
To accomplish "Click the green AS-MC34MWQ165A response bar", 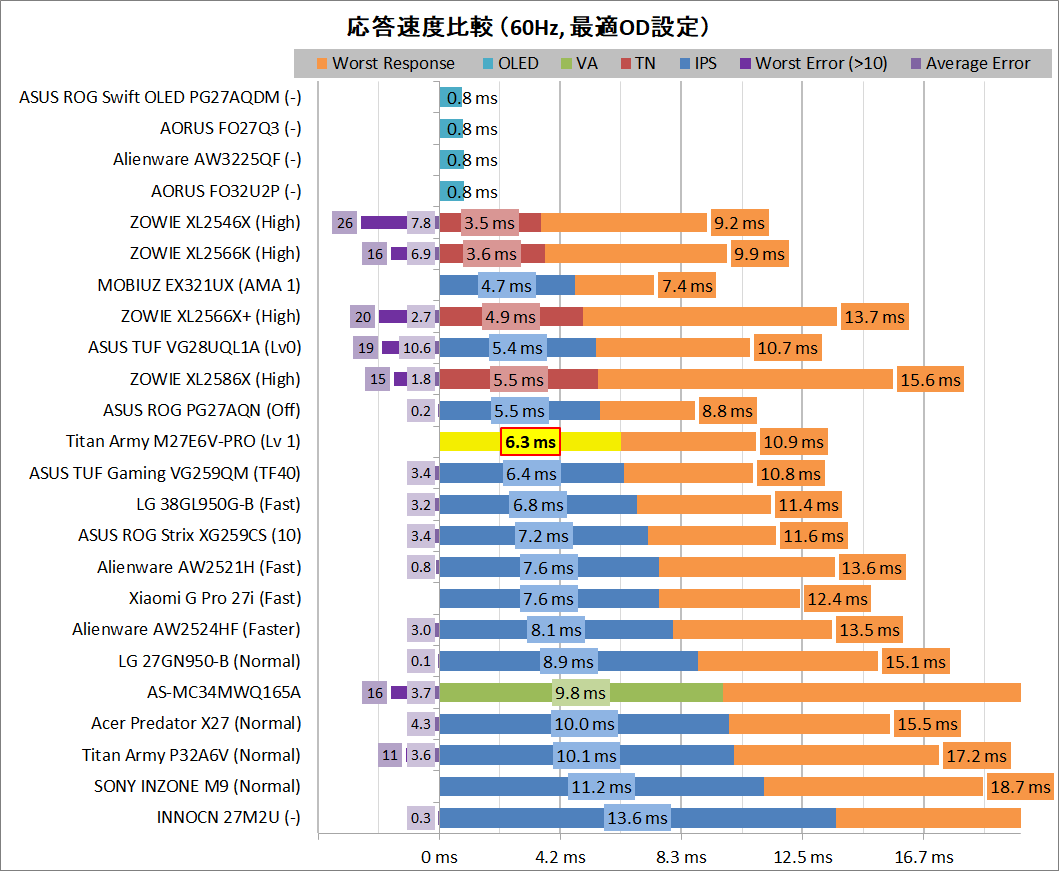I will click(x=581, y=693).
